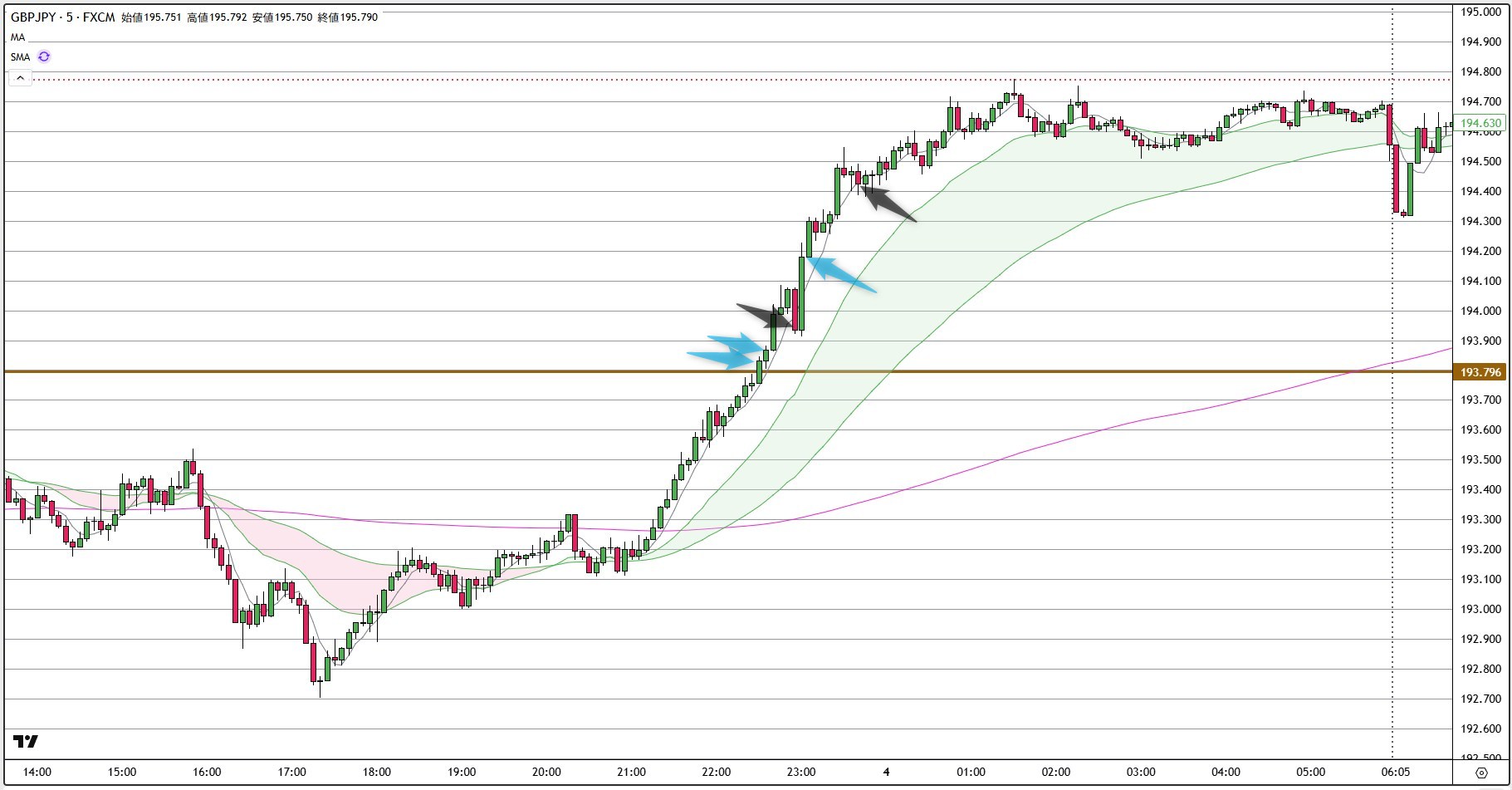Click the SMA indicator refresh icon
Screen dimensions: 1512x790
point(44,56)
